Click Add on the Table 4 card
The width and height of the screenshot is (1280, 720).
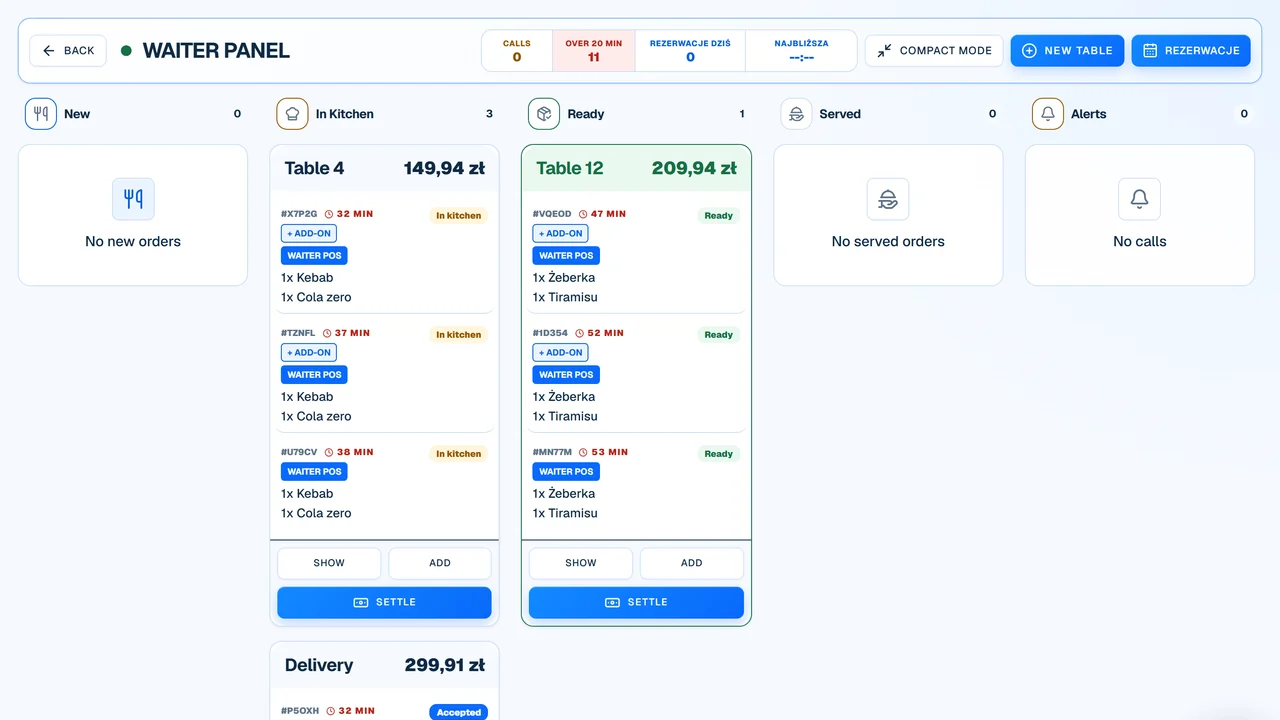click(x=440, y=563)
